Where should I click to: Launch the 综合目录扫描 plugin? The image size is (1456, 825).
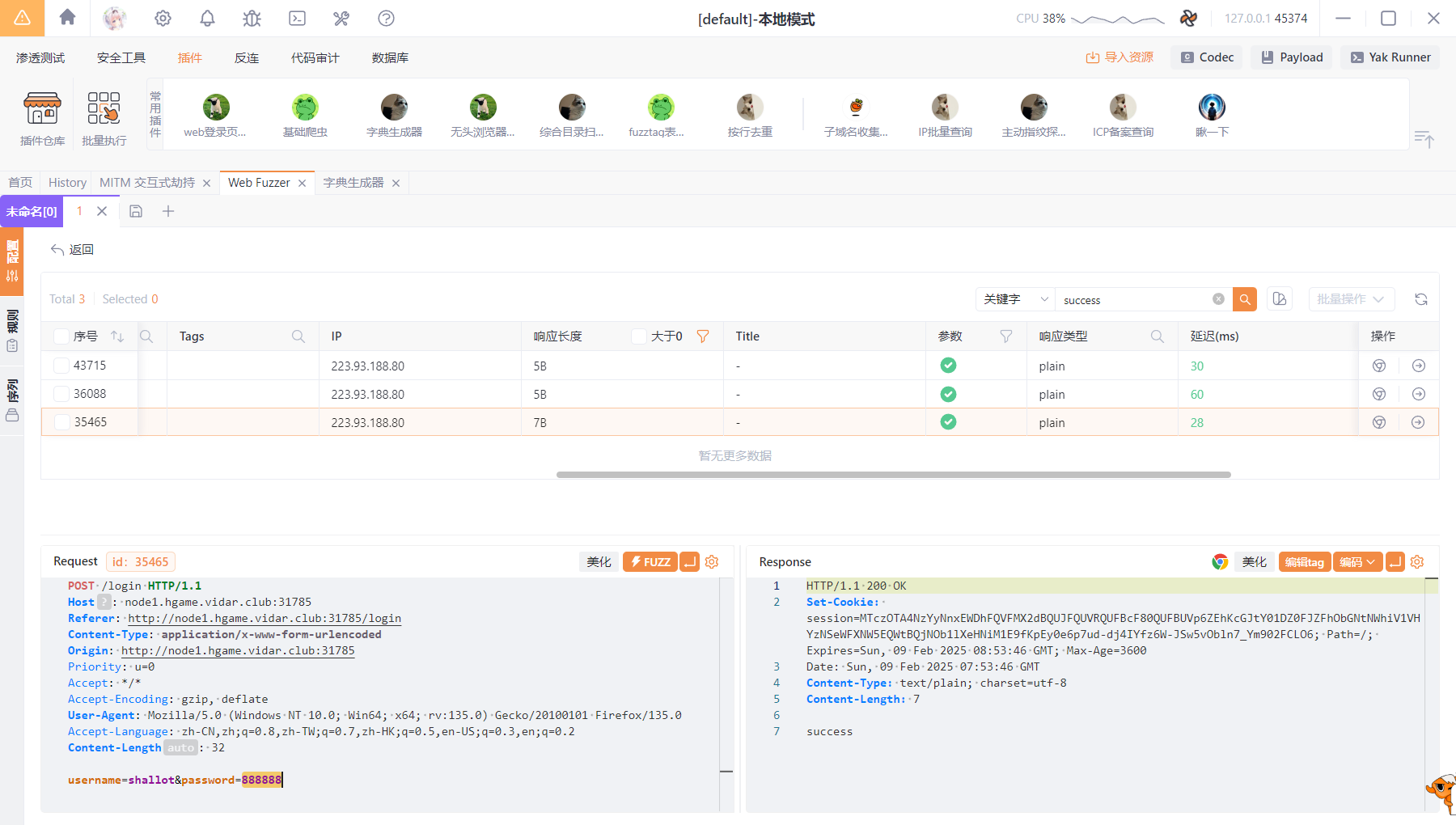coord(572,116)
